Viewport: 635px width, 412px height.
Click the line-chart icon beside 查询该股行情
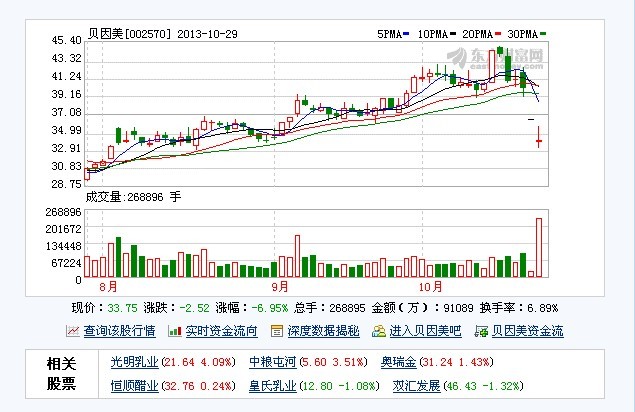pos(72,331)
